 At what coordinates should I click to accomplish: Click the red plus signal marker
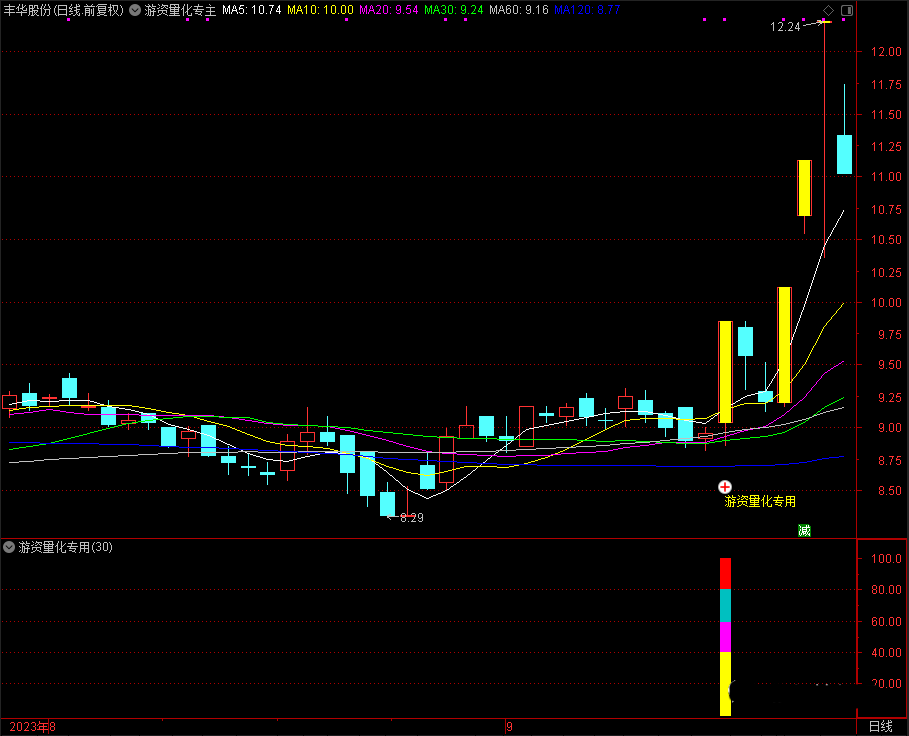pyautogui.click(x=725, y=486)
